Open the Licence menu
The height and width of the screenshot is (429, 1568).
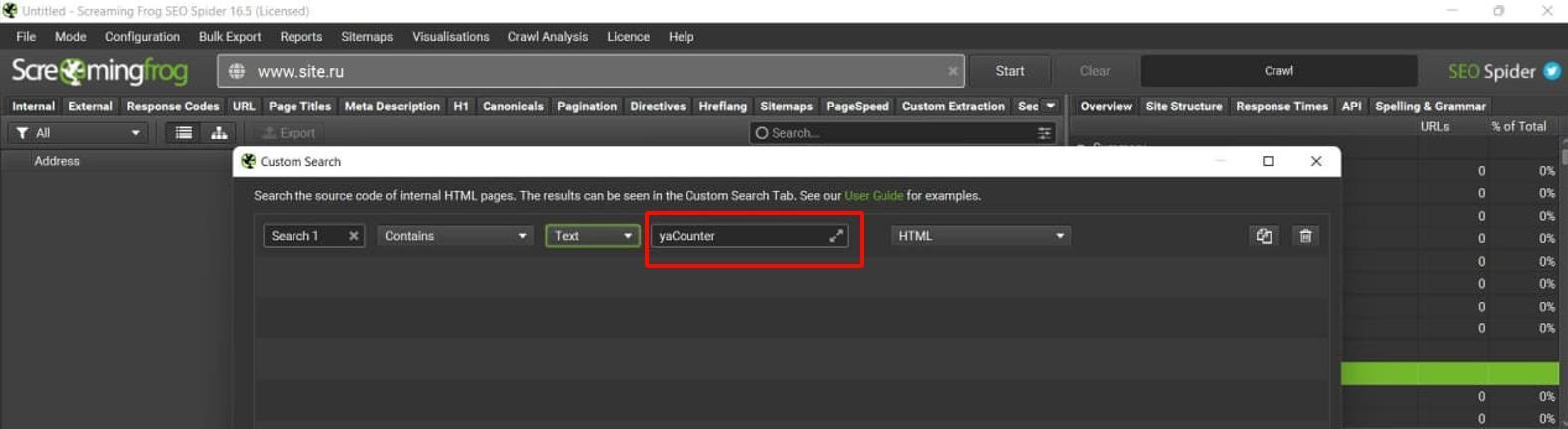(x=628, y=37)
